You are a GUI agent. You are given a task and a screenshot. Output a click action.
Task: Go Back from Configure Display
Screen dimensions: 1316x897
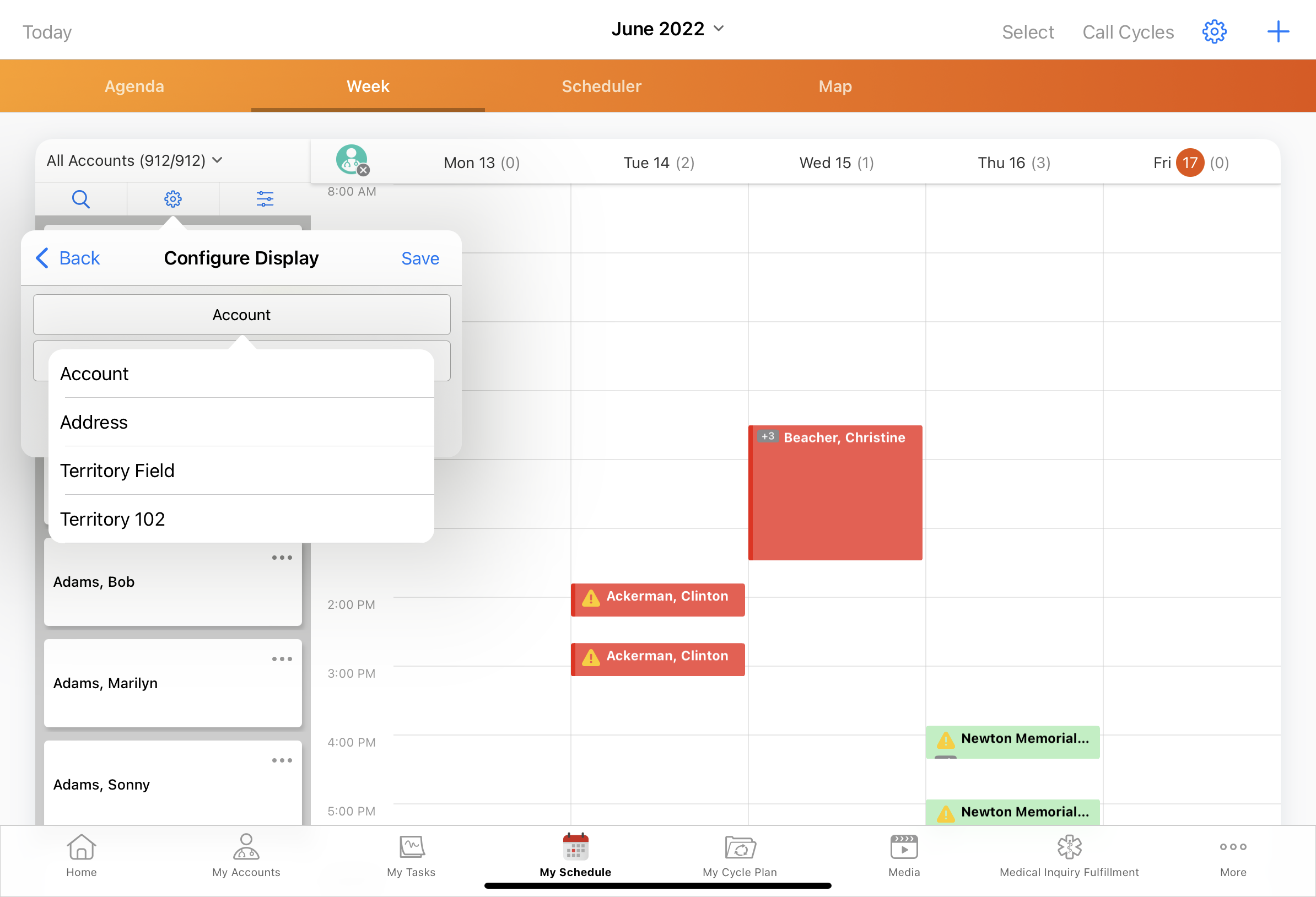click(x=68, y=258)
